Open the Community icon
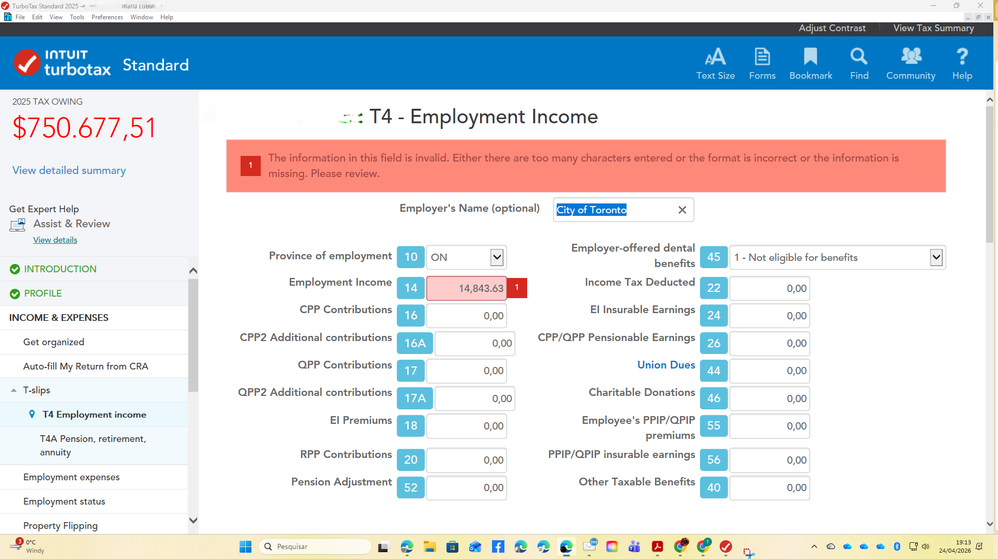998x559 pixels. [910, 63]
